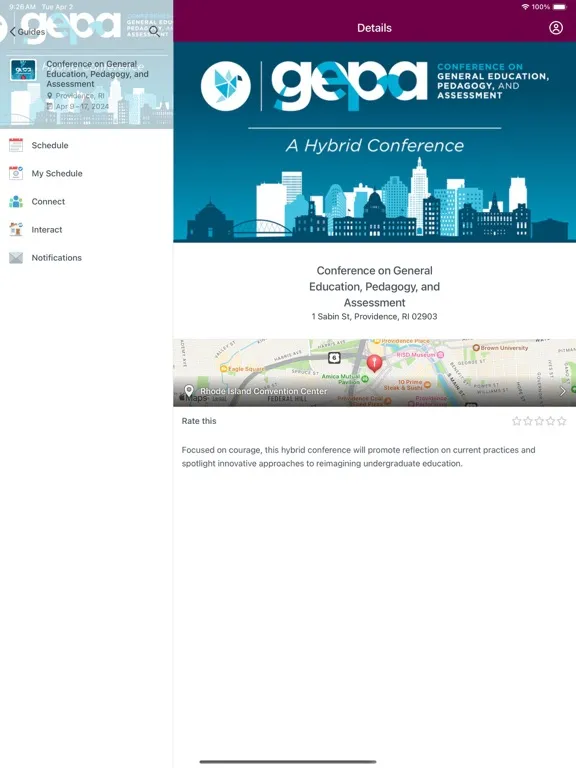The height and width of the screenshot is (768, 576).
Task: Tap the Rate this label
Action: point(199,421)
